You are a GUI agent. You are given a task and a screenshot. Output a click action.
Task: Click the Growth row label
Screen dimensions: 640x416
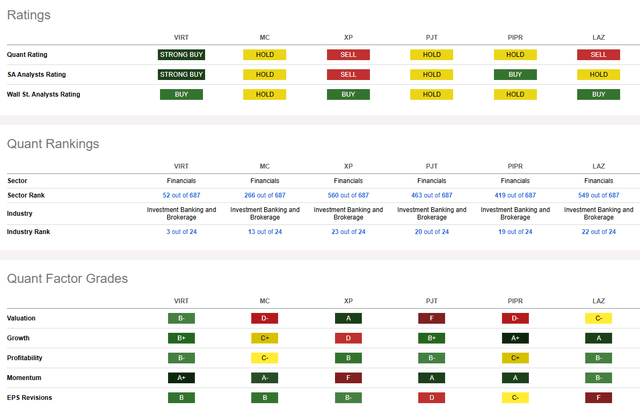pos(18,338)
